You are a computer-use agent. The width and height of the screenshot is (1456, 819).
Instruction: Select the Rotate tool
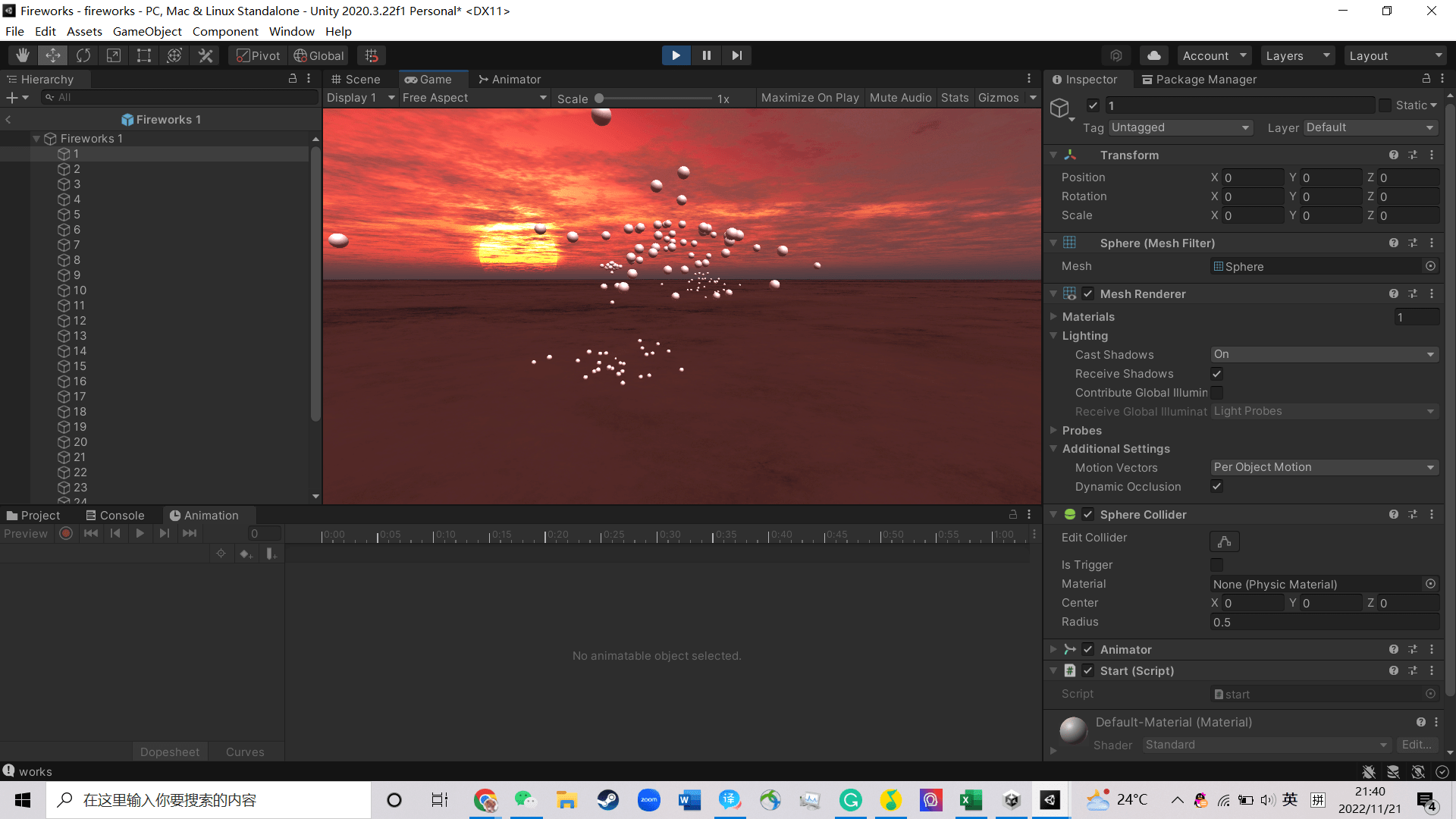83,55
